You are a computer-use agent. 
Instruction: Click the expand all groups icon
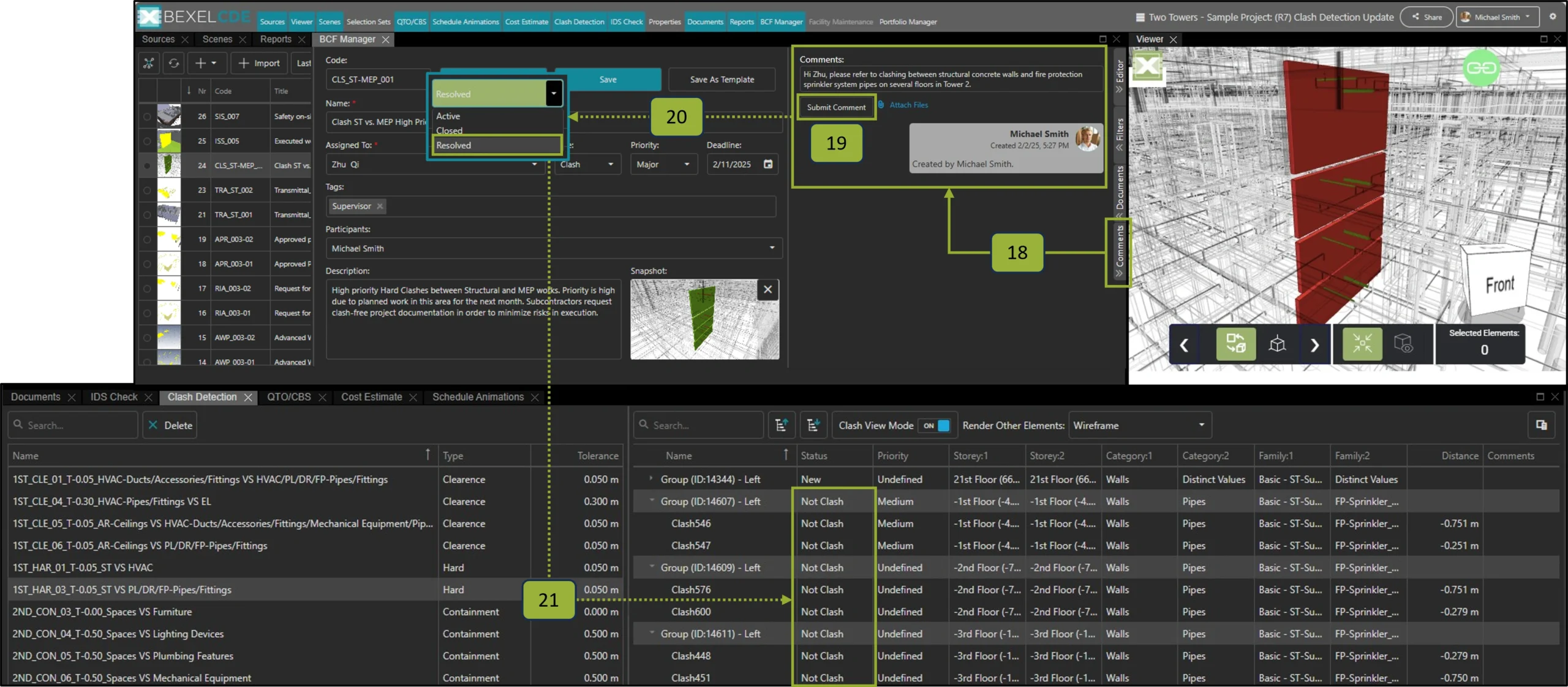(782, 425)
